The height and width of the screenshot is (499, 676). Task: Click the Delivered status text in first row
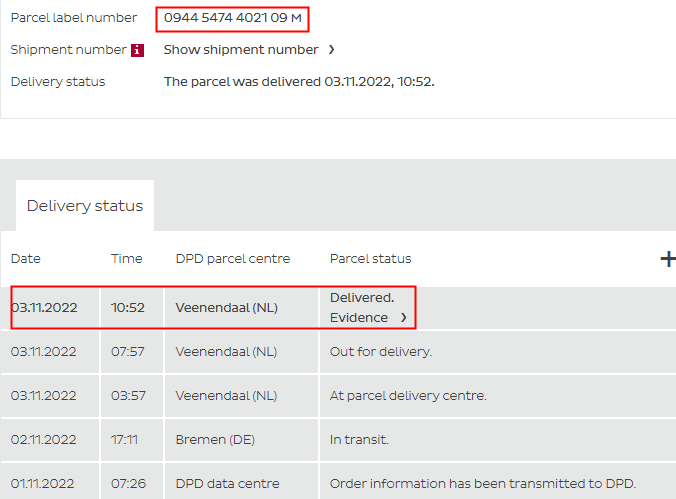coord(362,298)
